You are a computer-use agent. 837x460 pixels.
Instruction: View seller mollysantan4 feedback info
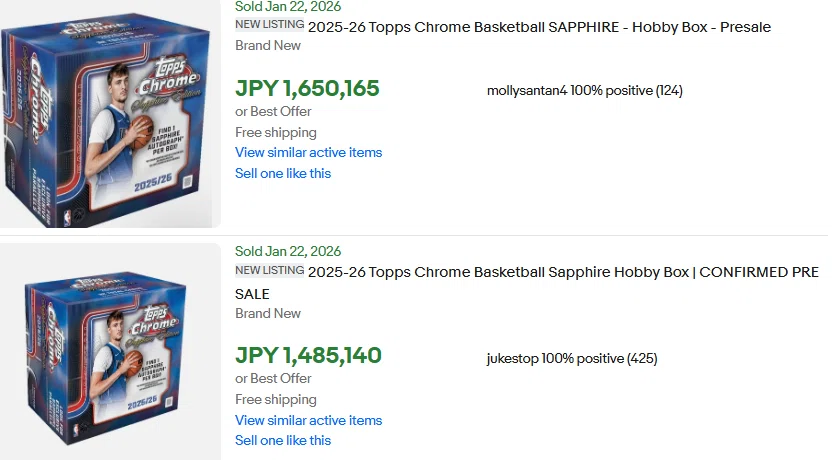coord(585,91)
